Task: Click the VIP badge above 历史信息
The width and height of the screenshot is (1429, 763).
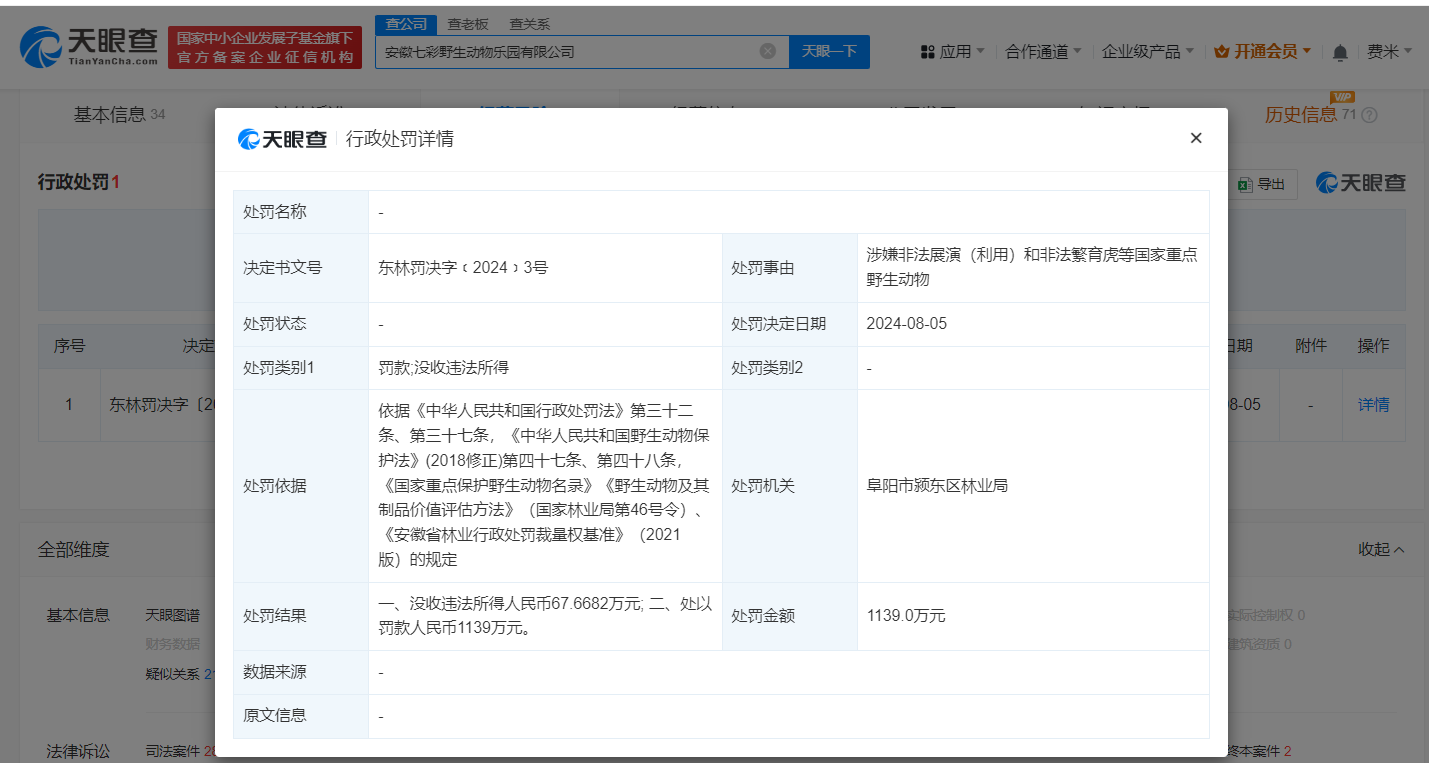Action: pos(1340,99)
